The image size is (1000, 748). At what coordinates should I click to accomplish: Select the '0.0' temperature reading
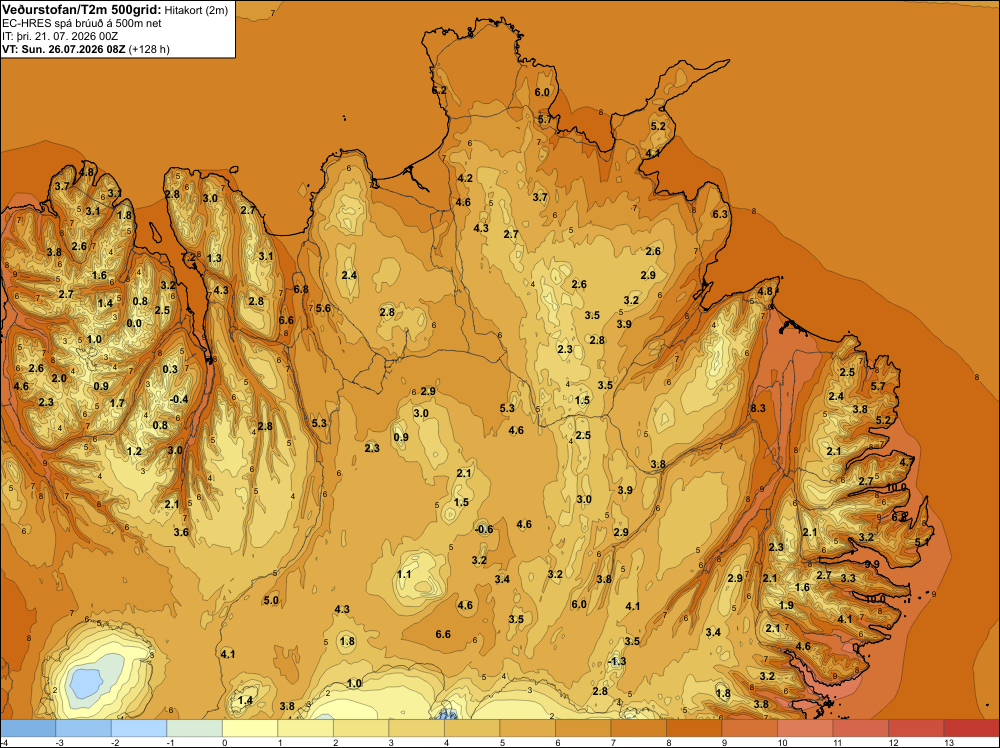134,323
